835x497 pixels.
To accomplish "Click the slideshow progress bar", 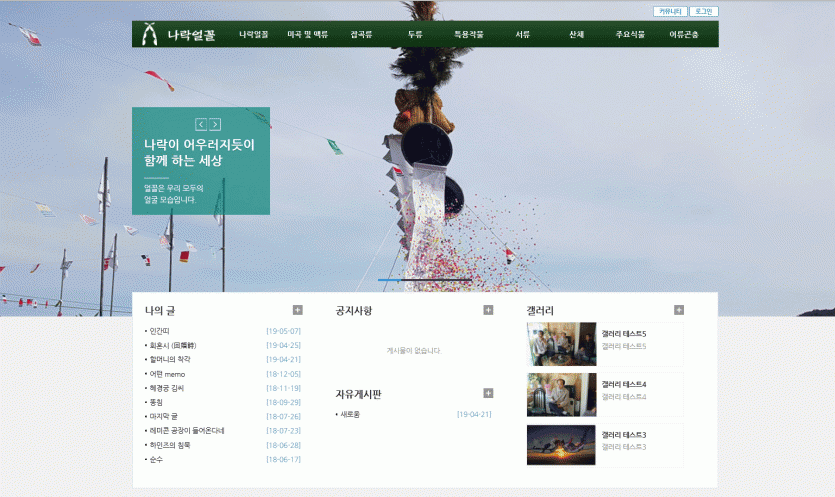I will pyautogui.click(x=424, y=281).
